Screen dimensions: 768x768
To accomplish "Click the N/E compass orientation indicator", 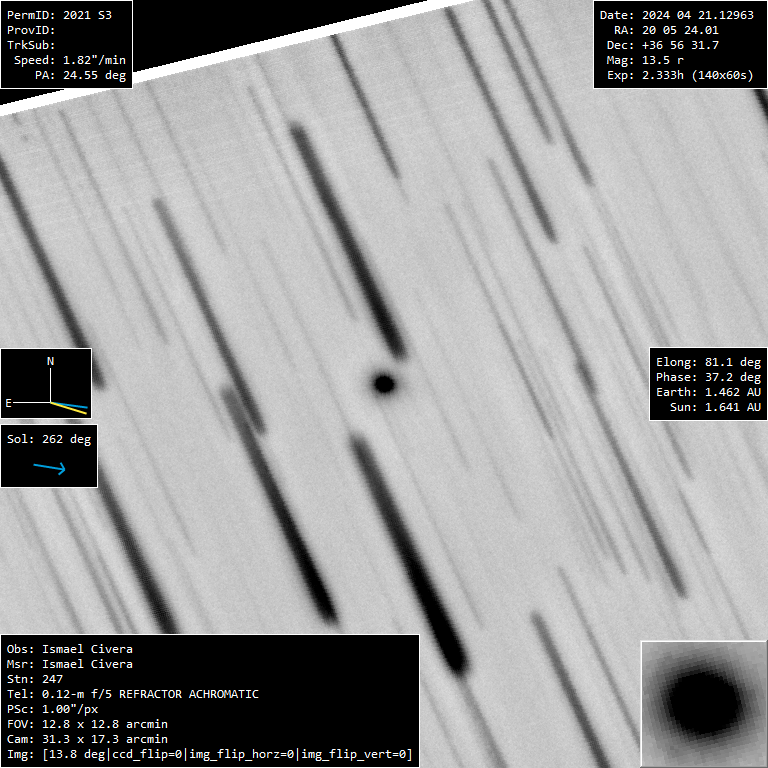I will click(46, 384).
